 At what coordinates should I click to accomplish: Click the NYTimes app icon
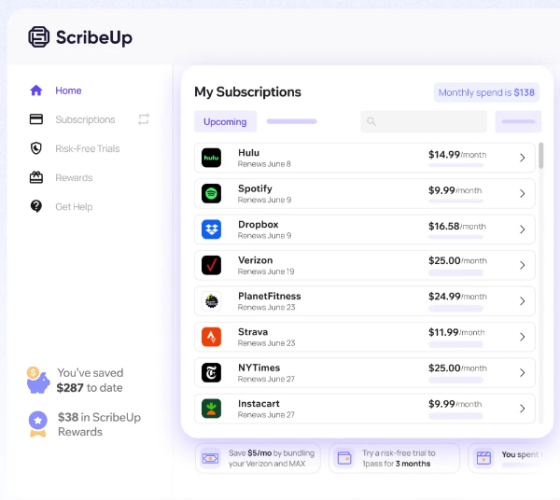pos(211,372)
